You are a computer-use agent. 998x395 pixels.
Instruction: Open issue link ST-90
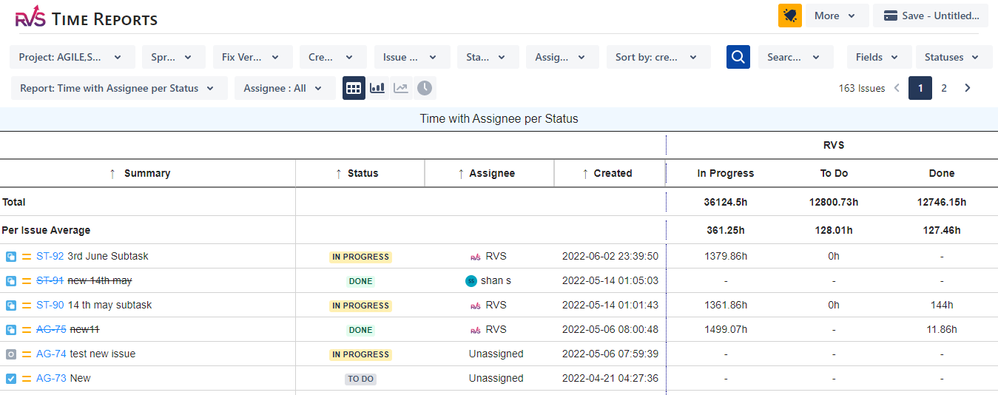[x=50, y=305]
